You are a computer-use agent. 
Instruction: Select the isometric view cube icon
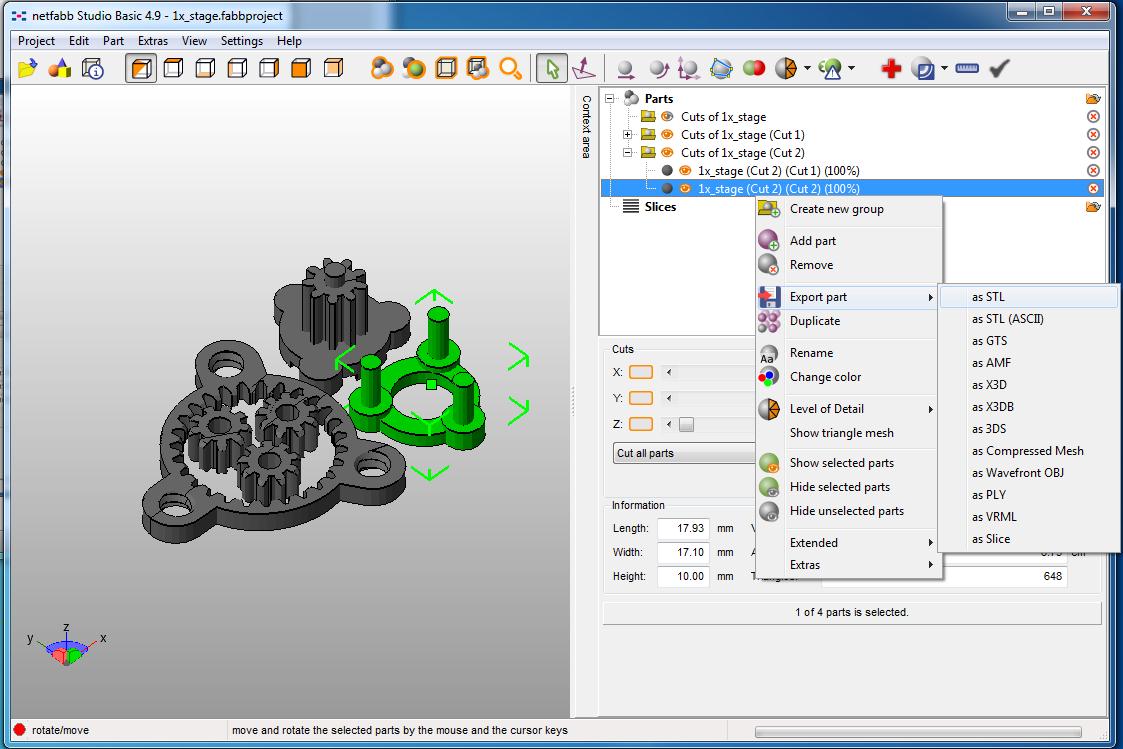[141, 69]
